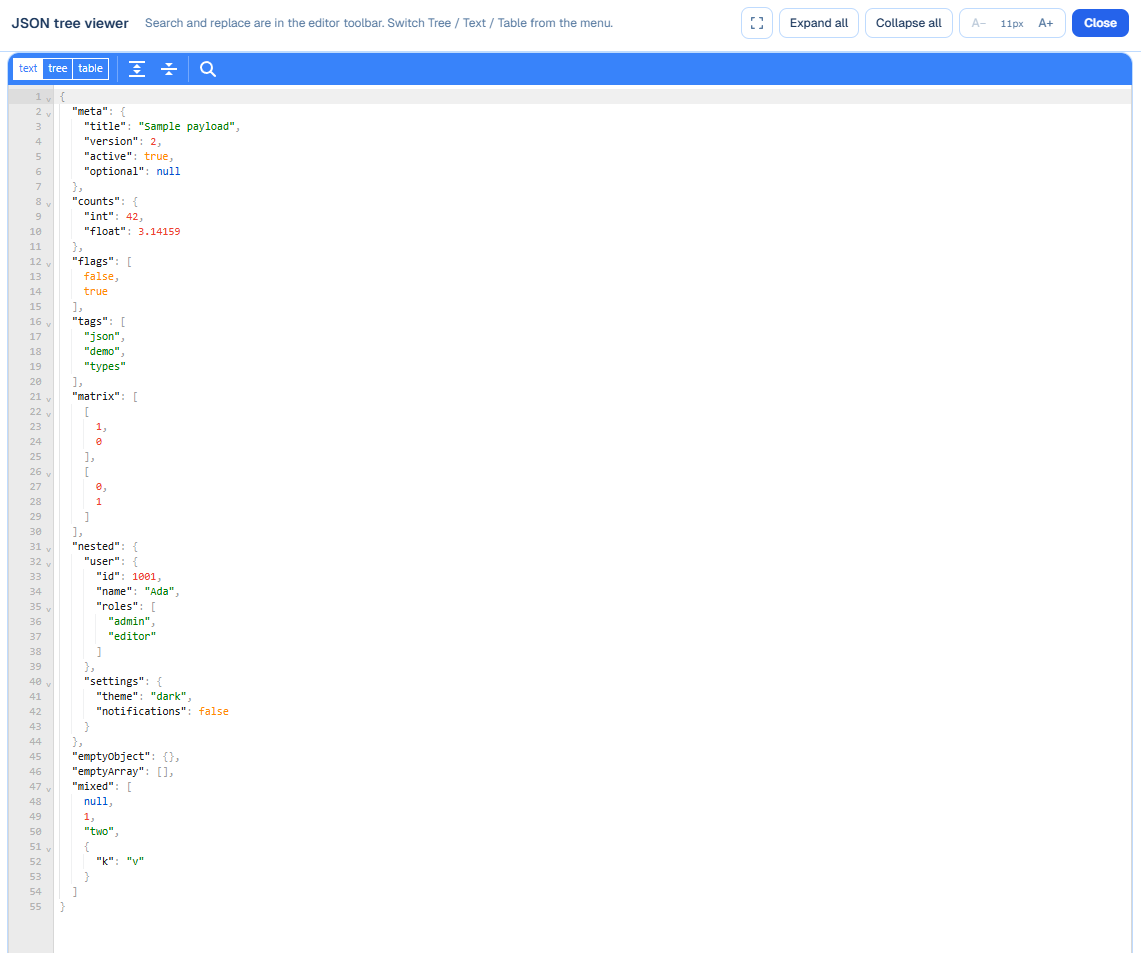The height and width of the screenshot is (953, 1141).
Task: Click line number 30 in gutter
Action: [x=36, y=532]
